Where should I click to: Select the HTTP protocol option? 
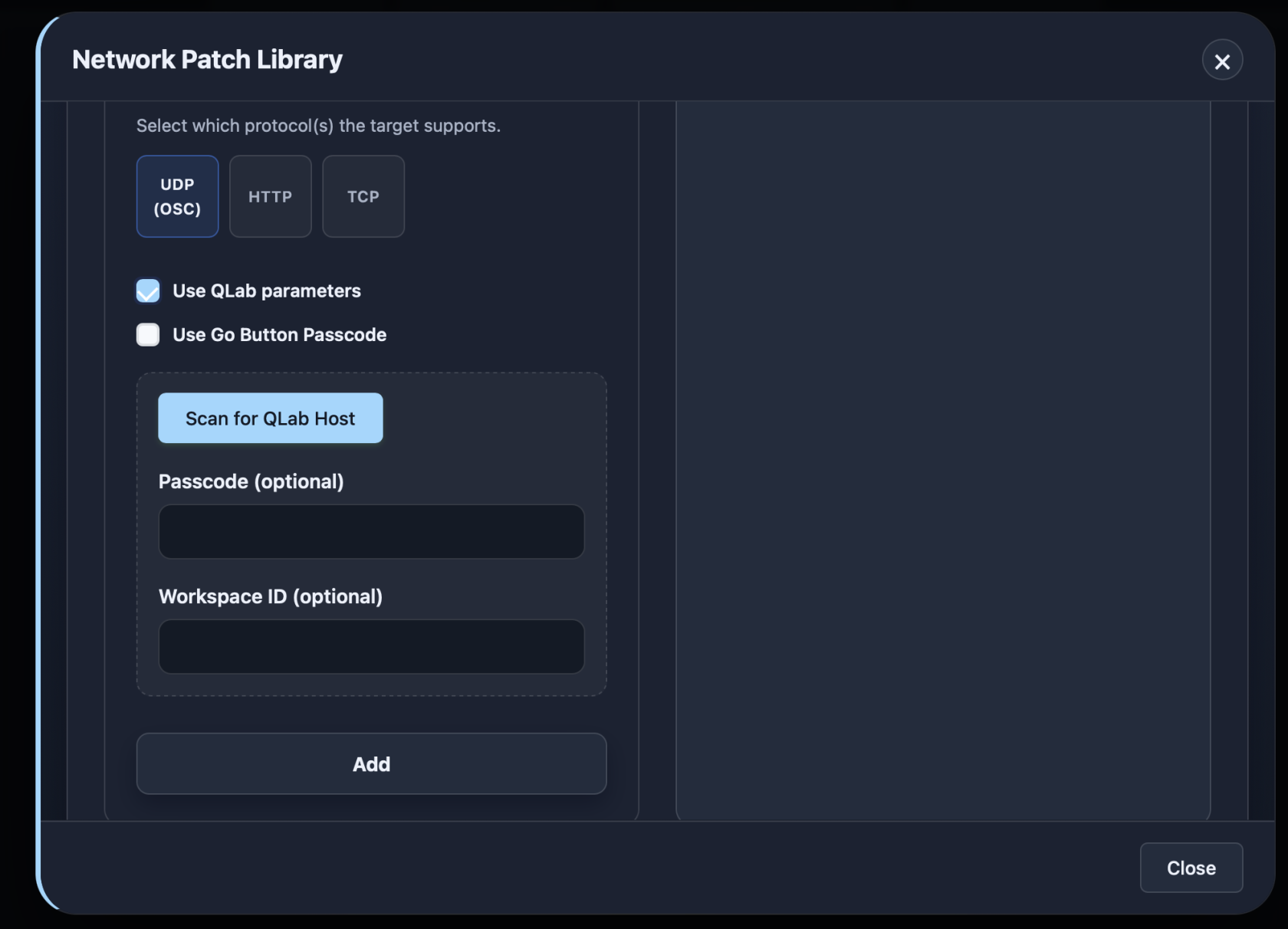(270, 196)
